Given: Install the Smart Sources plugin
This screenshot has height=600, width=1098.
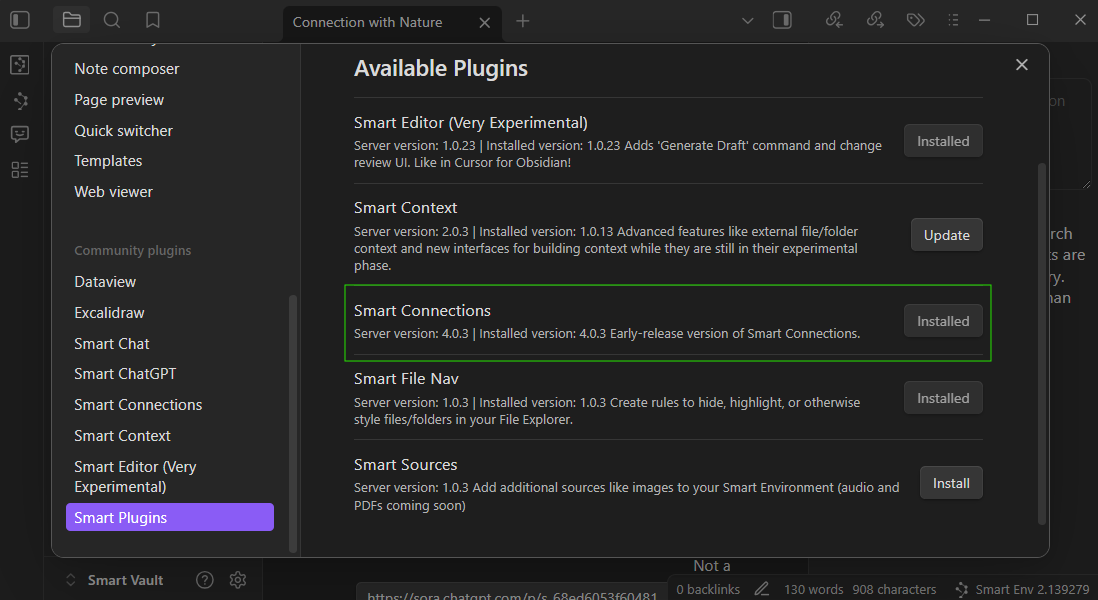Looking at the screenshot, I should click(x=950, y=483).
